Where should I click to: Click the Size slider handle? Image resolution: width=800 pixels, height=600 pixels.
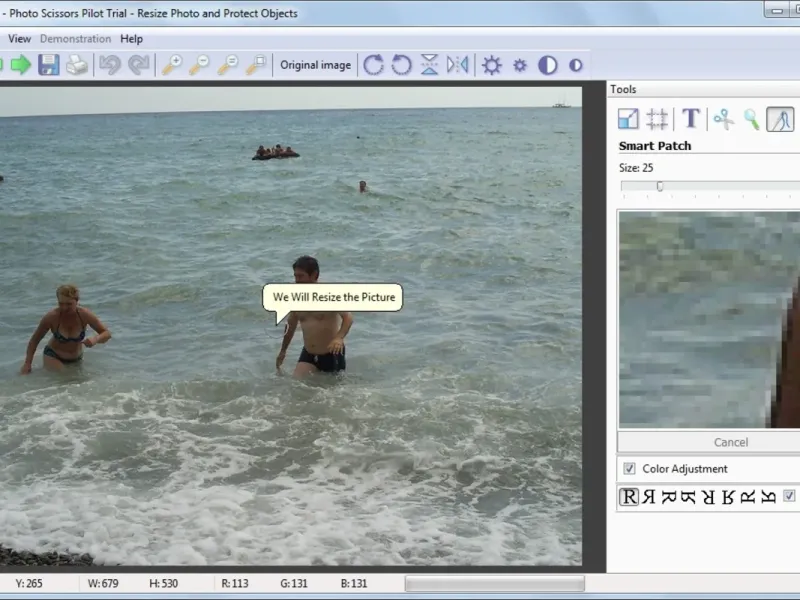tap(660, 186)
